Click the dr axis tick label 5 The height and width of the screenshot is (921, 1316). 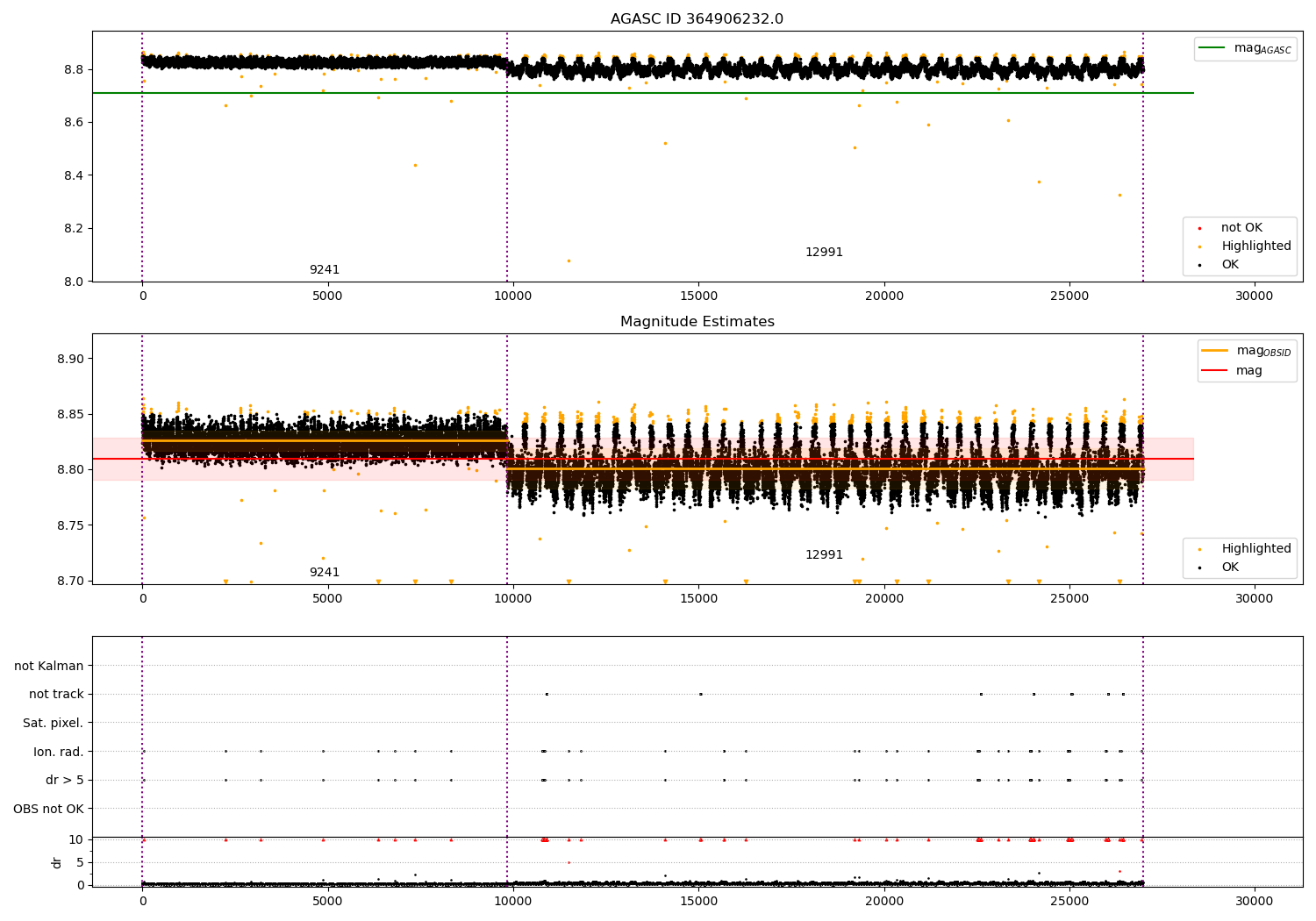tap(80, 862)
